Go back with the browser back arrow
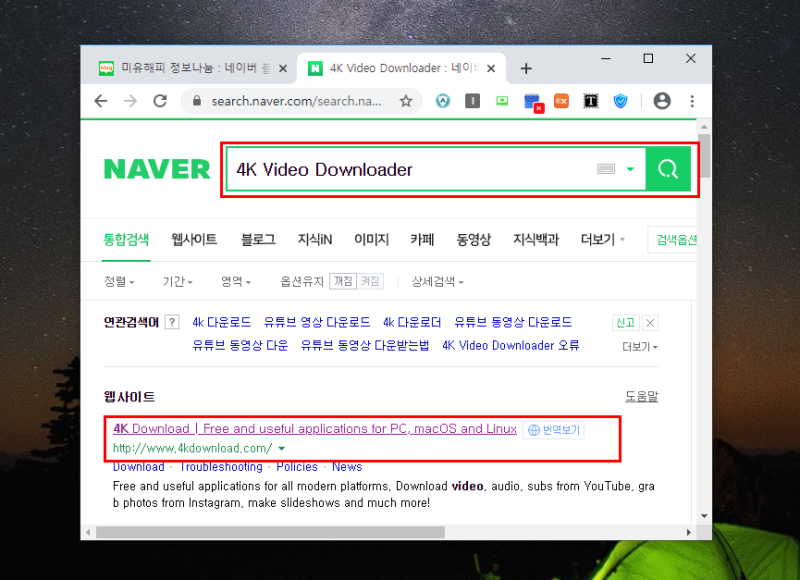 click(x=101, y=101)
